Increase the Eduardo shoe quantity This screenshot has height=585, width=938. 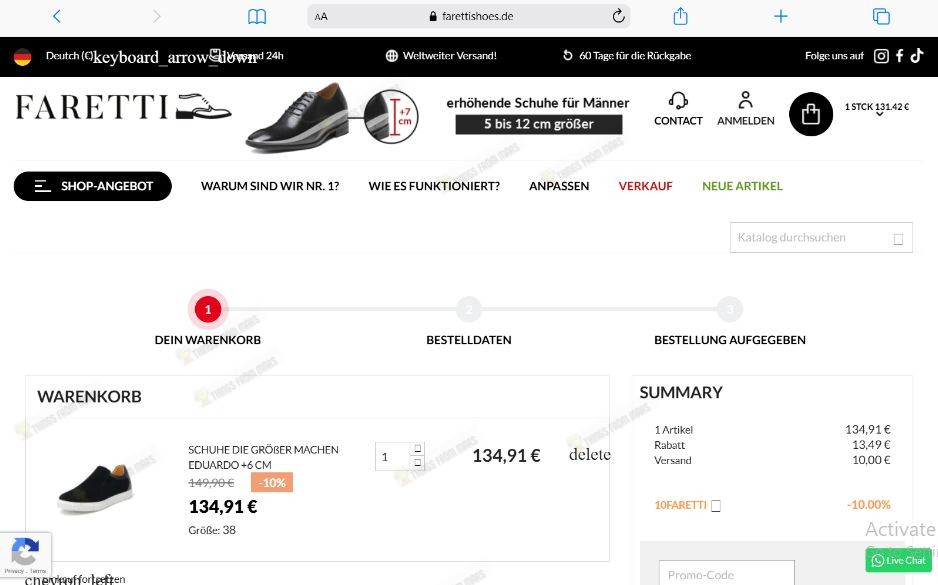pos(417,449)
